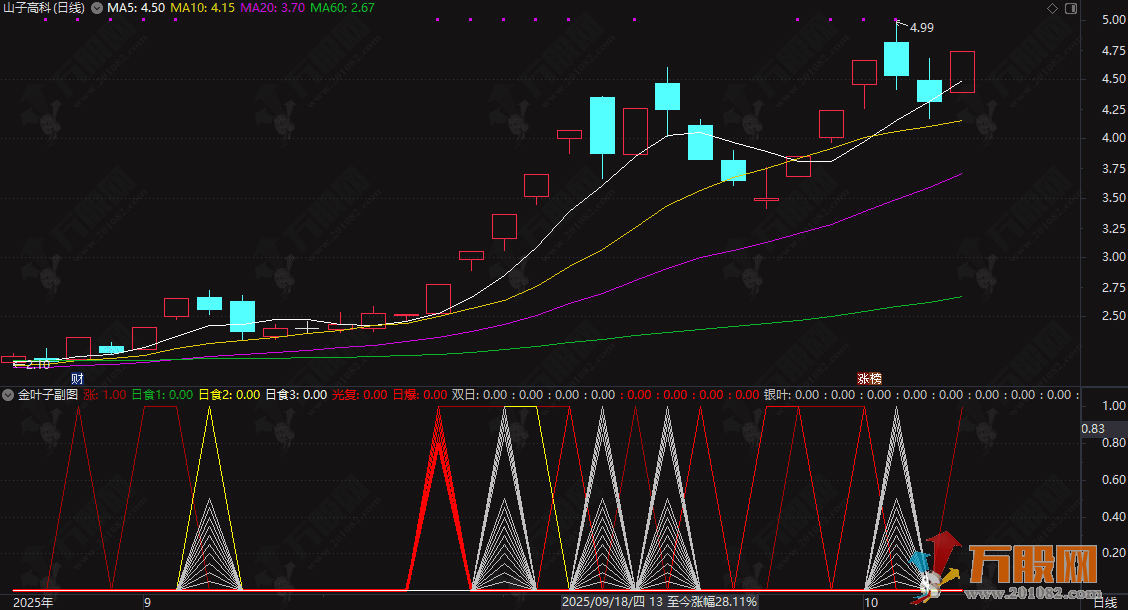Image resolution: width=1128 pixels, height=610 pixels.
Task: Click the 0.83 value tag on axis
Action: point(1093,429)
